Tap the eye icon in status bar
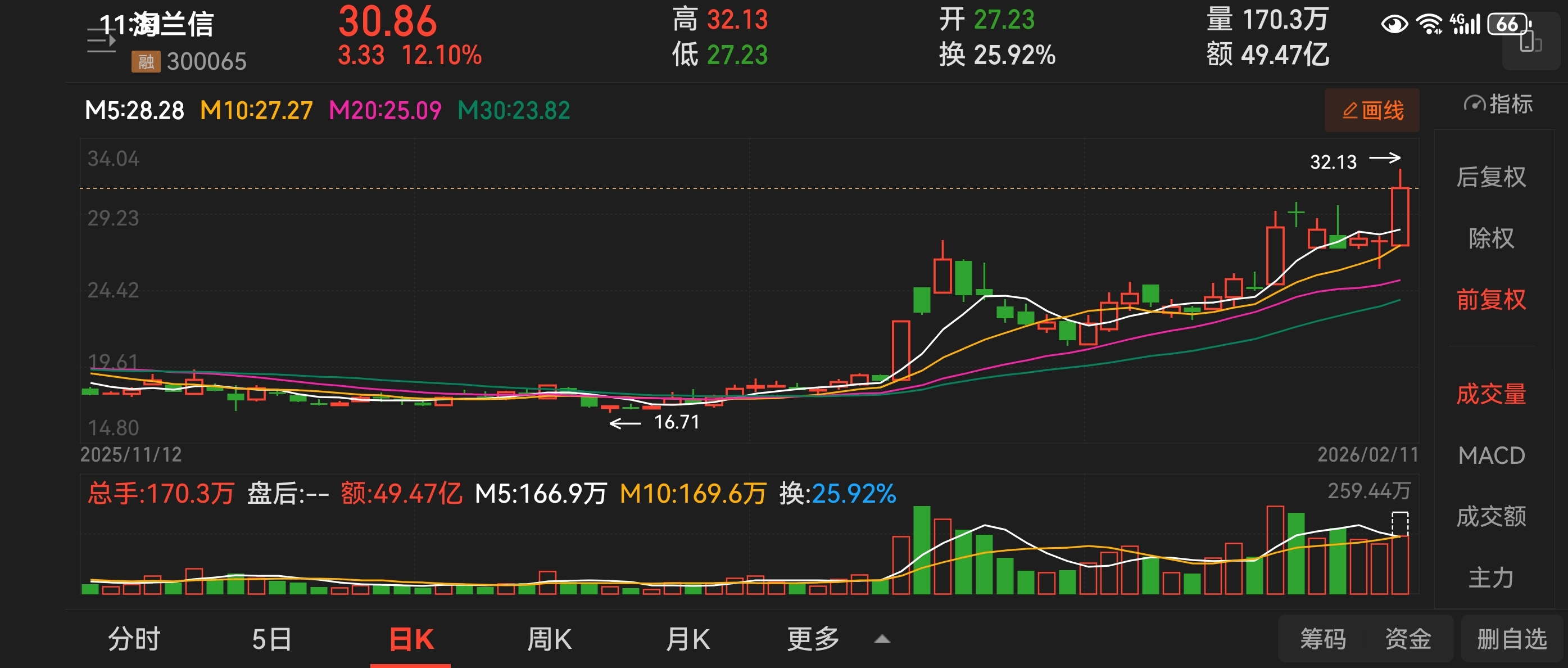This screenshot has height=668, width=1568. point(1394,24)
